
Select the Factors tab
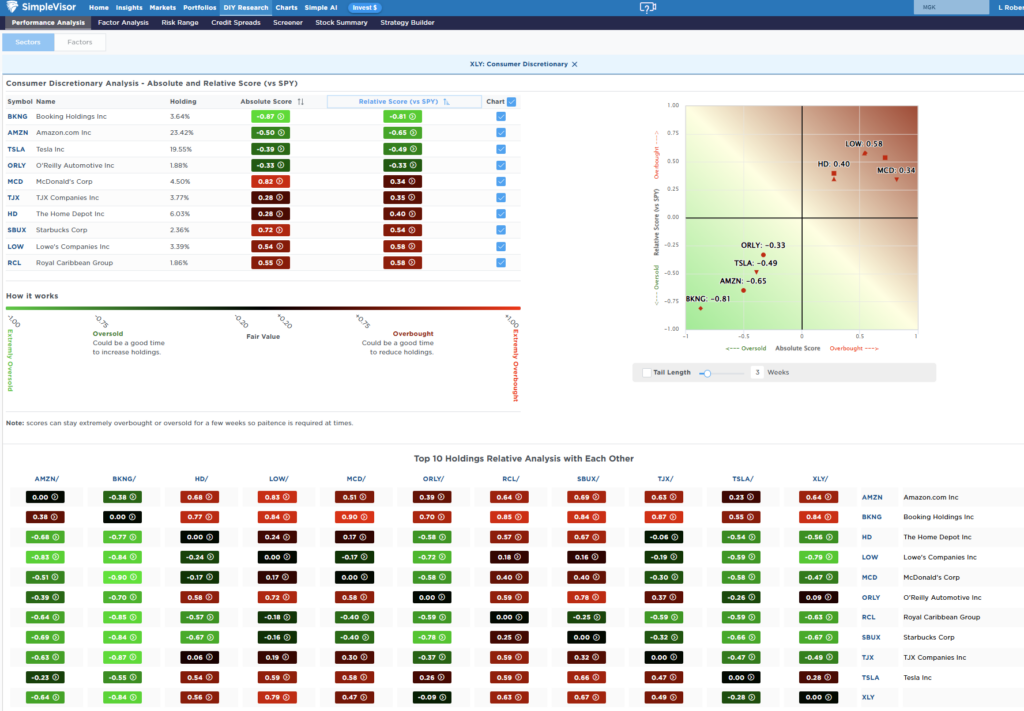[80, 42]
